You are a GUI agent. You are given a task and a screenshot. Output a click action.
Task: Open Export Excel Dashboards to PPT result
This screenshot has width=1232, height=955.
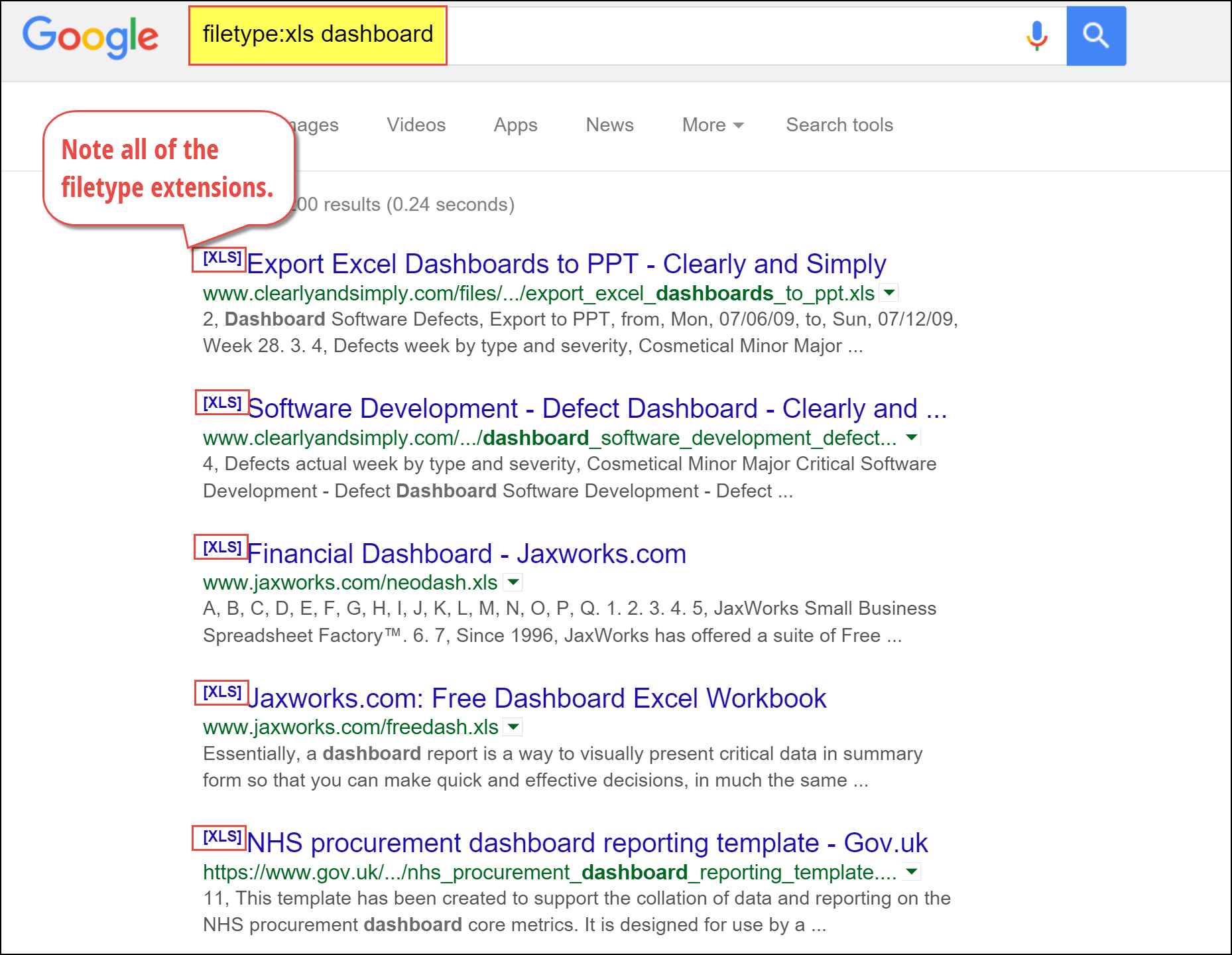tap(566, 264)
